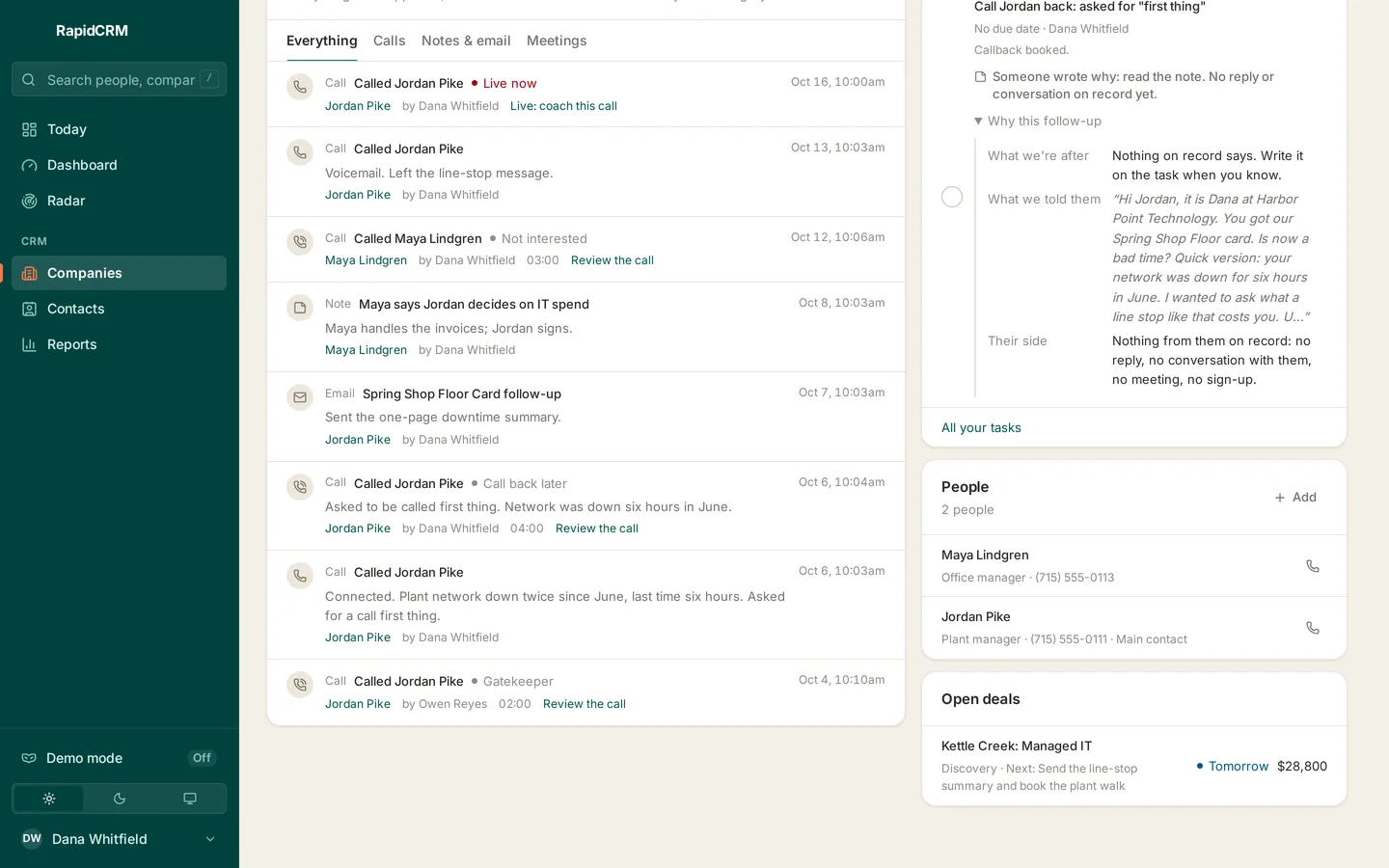Open the Notes & email tab

coord(466,41)
